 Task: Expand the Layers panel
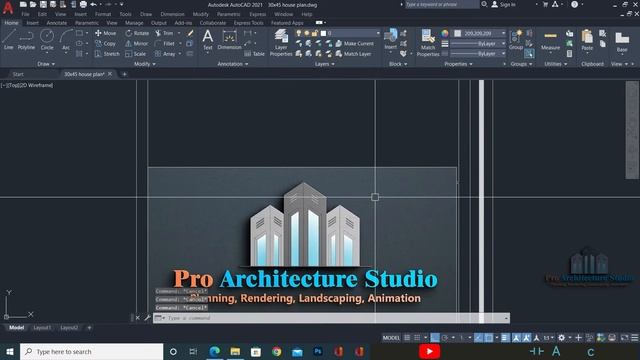(x=324, y=64)
